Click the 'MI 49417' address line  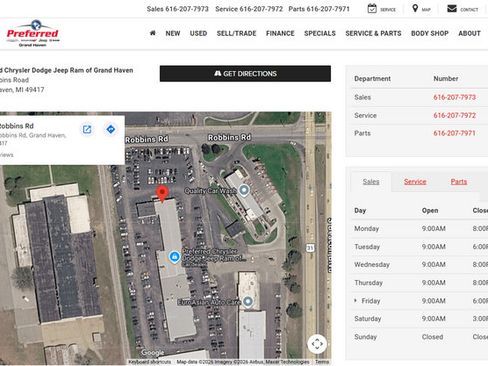[22, 90]
